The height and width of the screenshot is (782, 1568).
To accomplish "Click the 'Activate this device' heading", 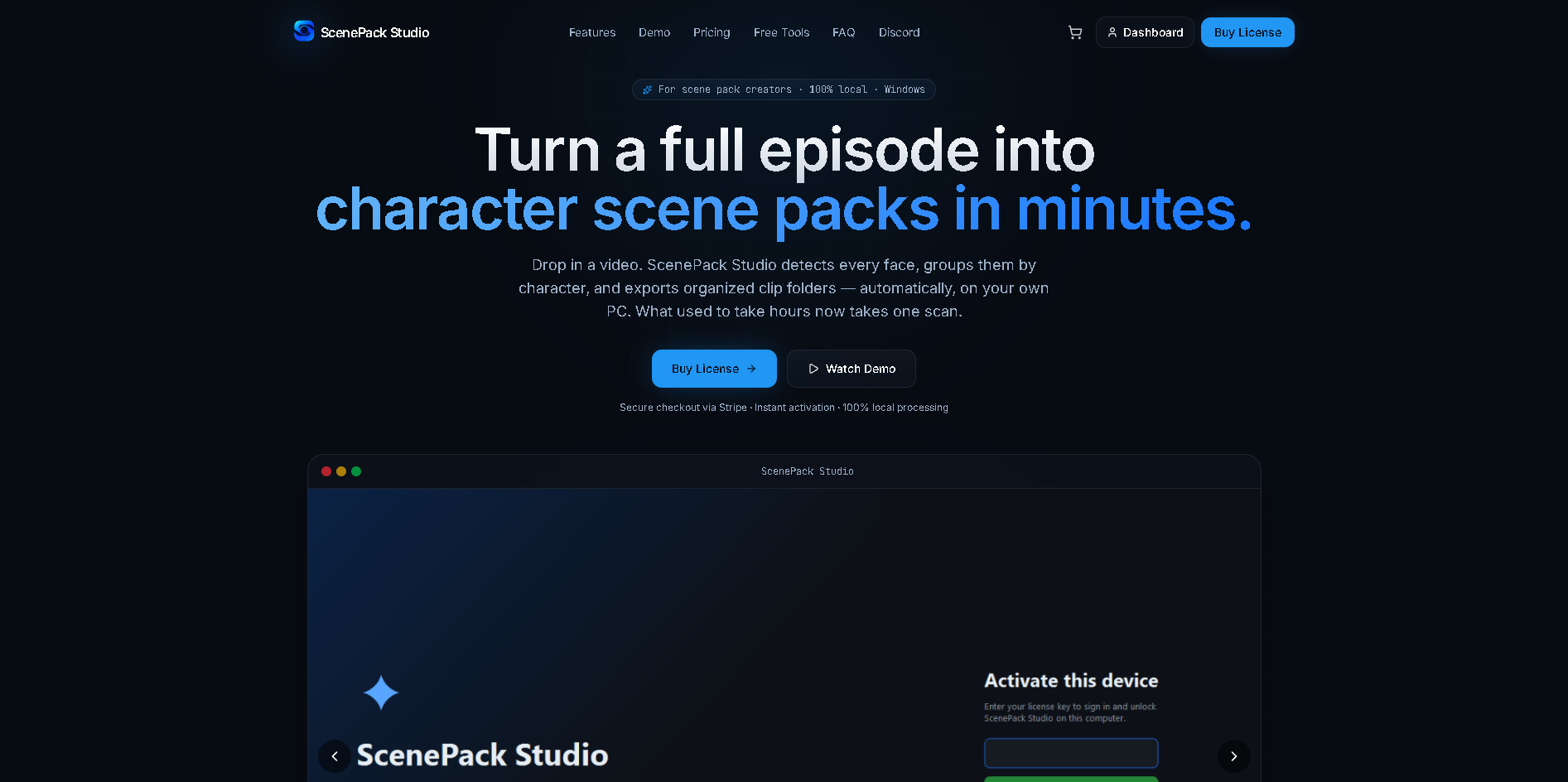I will (x=1071, y=680).
